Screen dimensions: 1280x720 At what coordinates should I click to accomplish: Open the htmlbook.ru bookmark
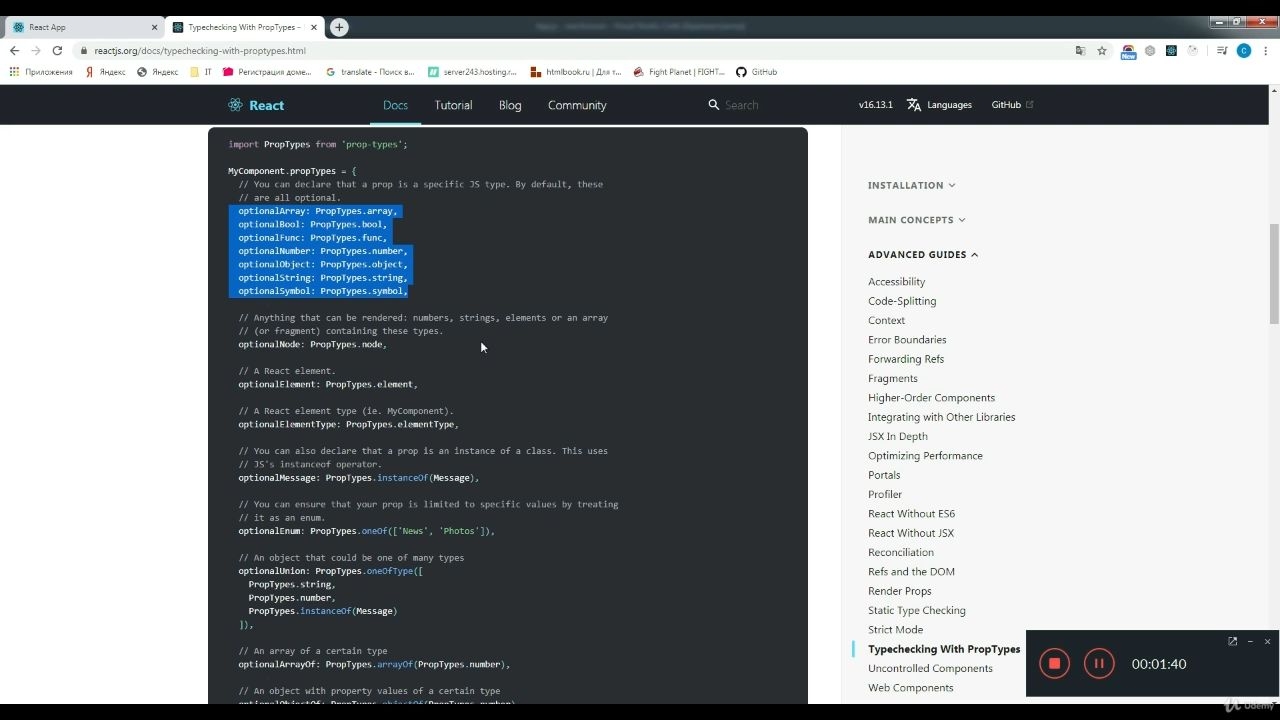575,72
